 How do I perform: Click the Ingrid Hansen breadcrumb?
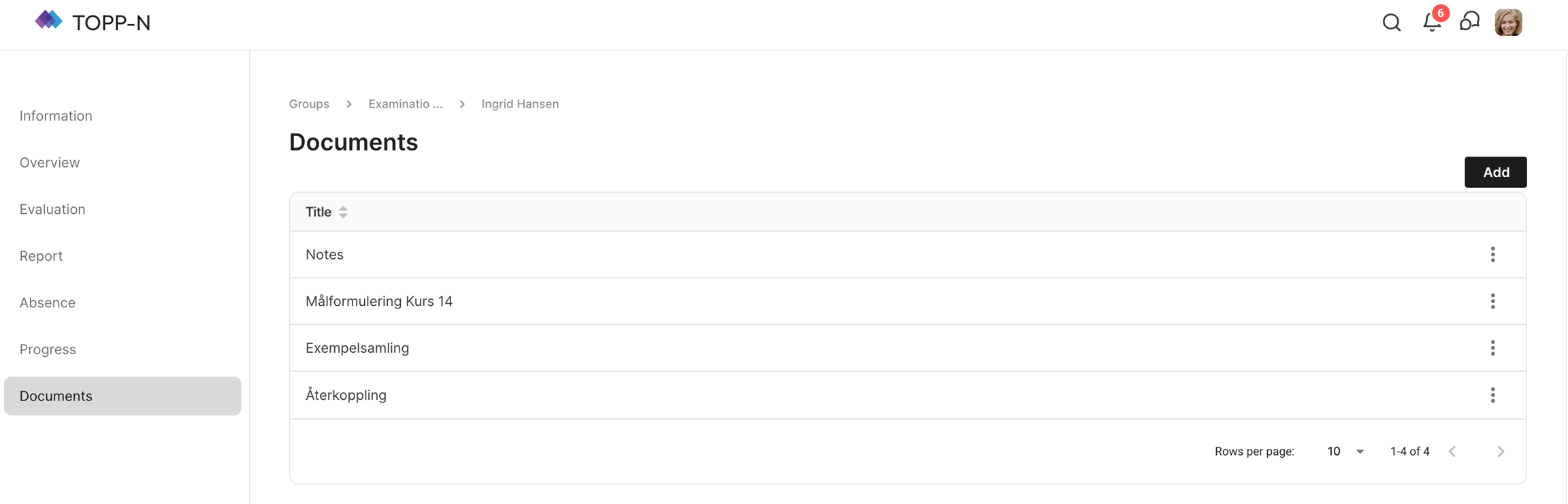(x=520, y=104)
